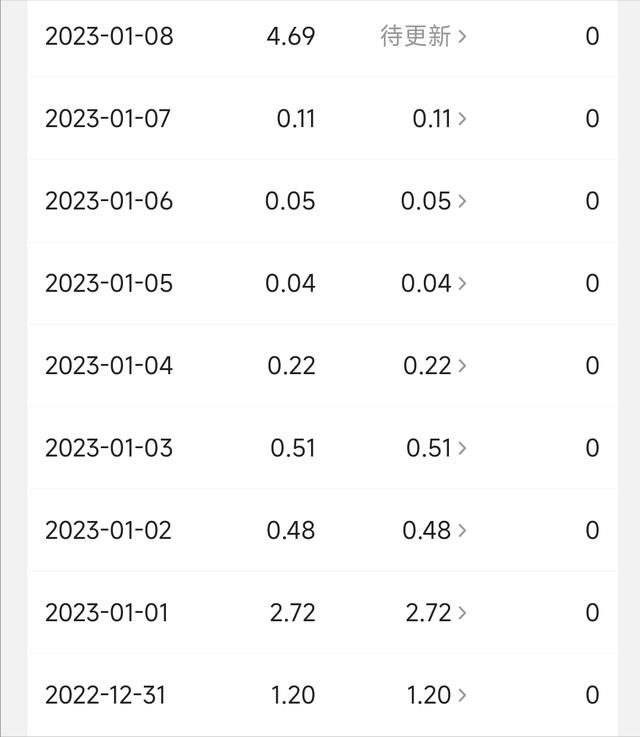Image resolution: width=640 pixels, height=737 pixels.
Task: Tap the chevron beside 0.48 on 2023-01-02
Action: pyautogui.click(x=462, y=530)
